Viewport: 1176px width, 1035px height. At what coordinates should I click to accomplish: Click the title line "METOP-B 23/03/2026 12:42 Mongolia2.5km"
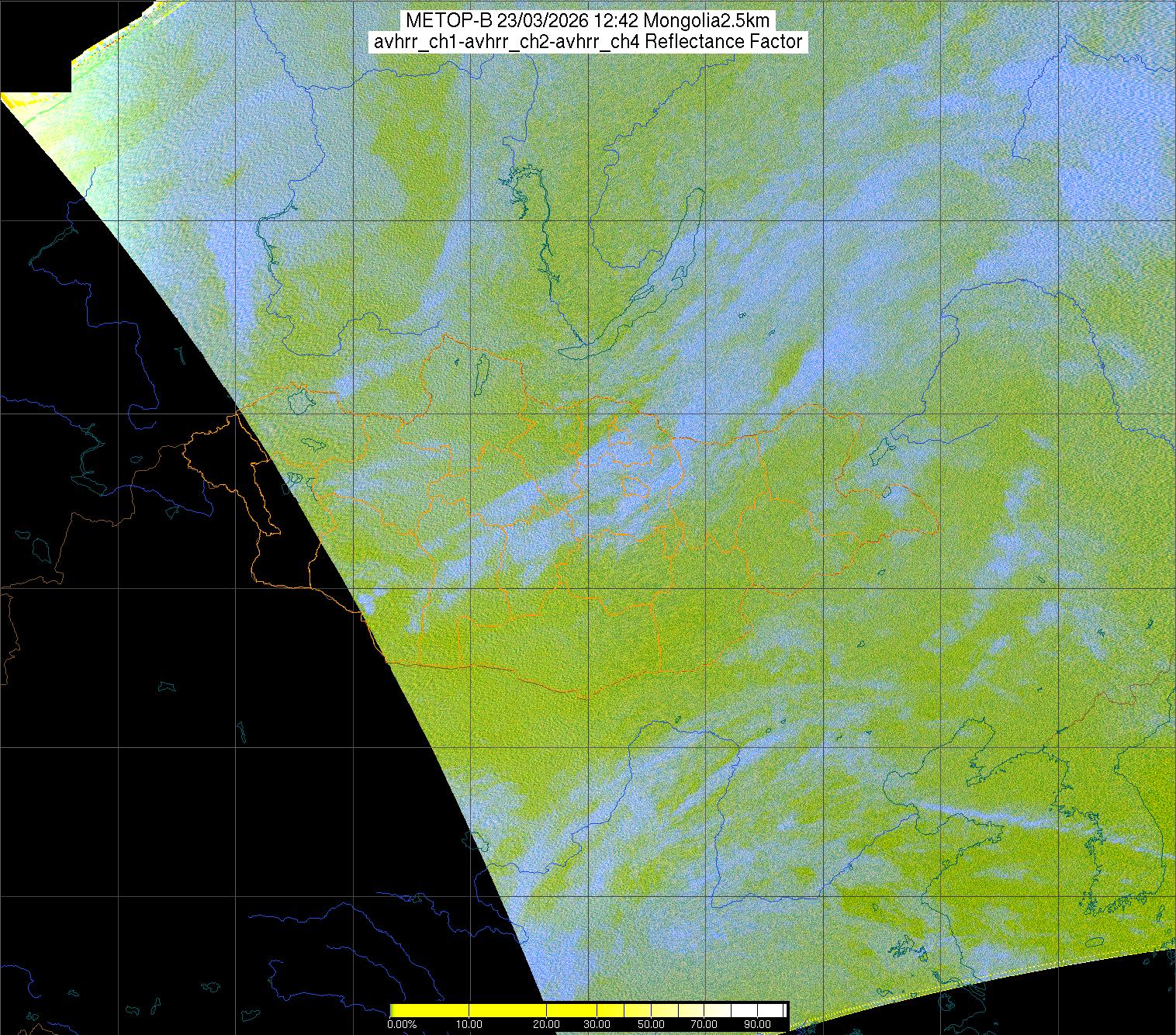[x=587, y=21]
